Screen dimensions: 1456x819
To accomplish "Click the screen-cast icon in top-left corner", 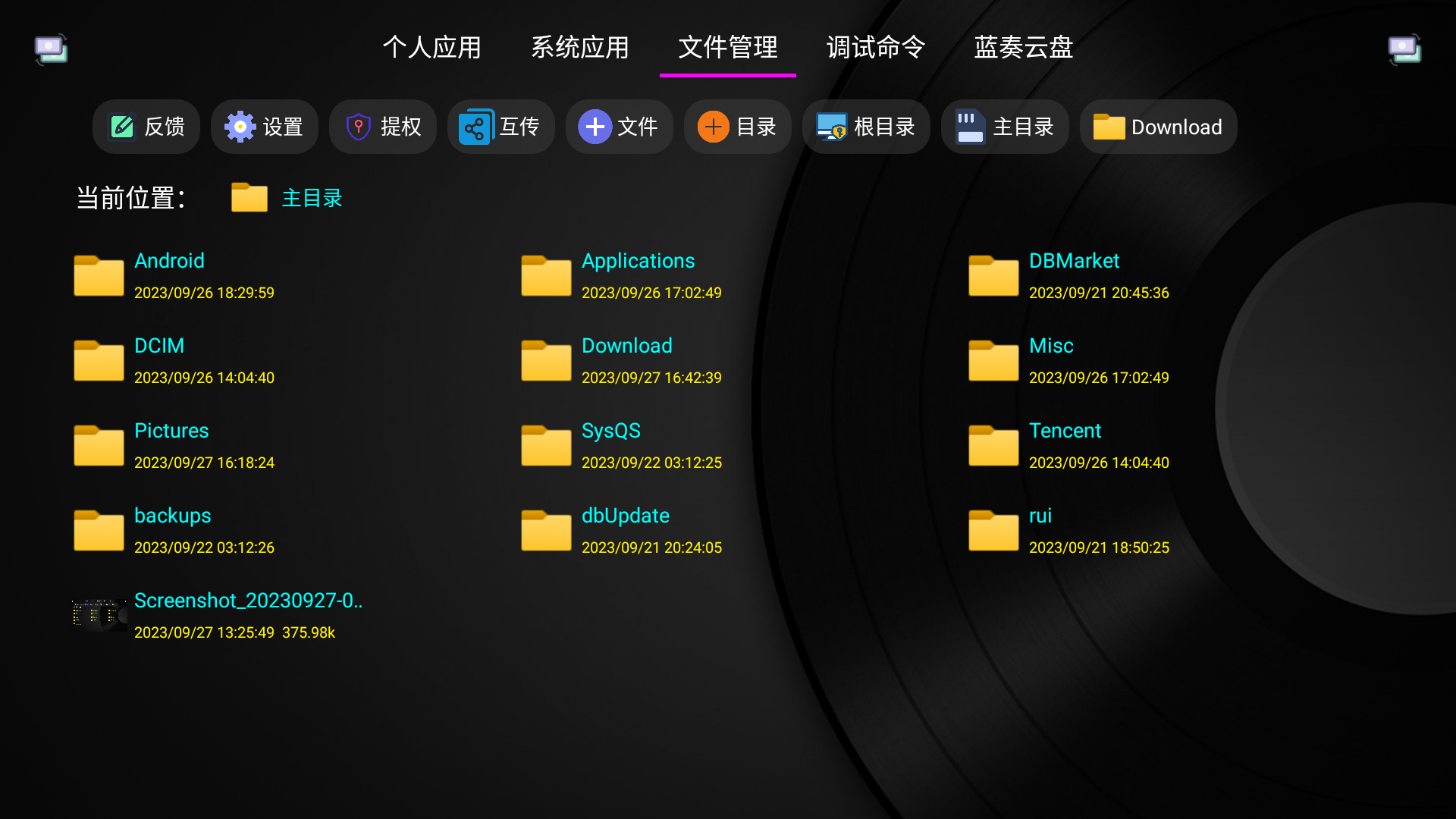I will coord(51,49).
